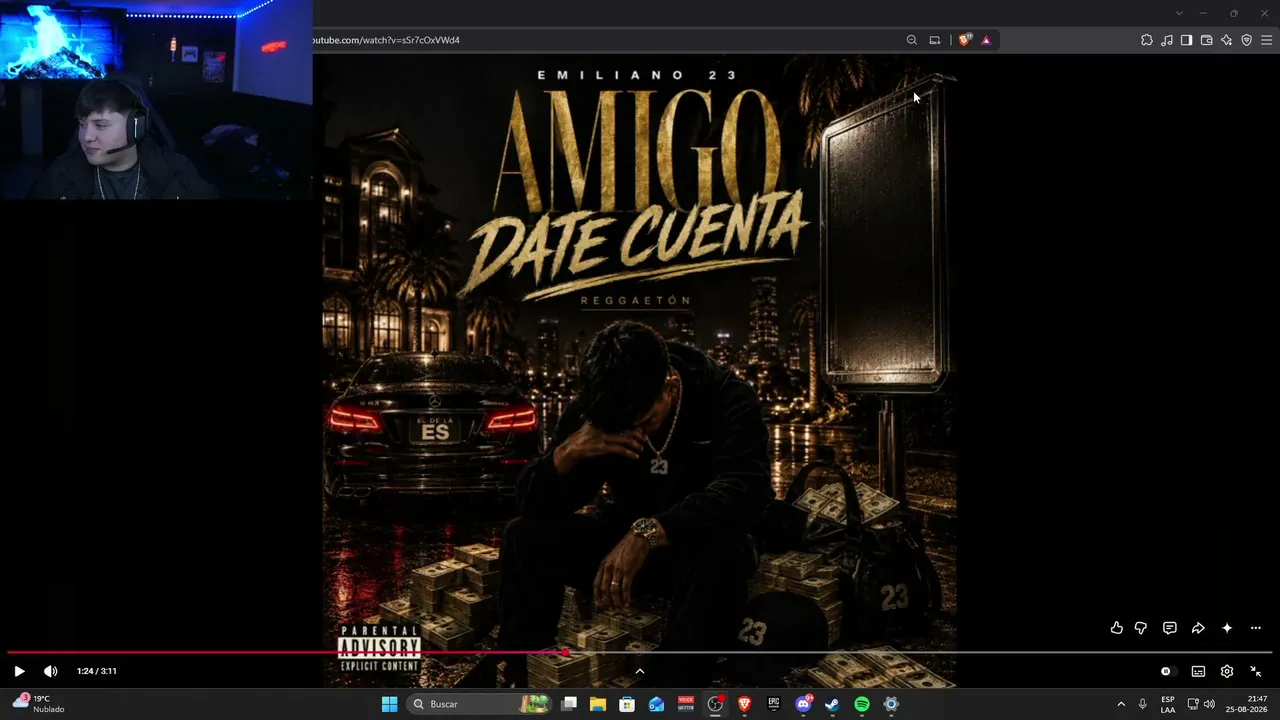Toggle the browser sidebar panel
1280x720 pixels.
1187,40
